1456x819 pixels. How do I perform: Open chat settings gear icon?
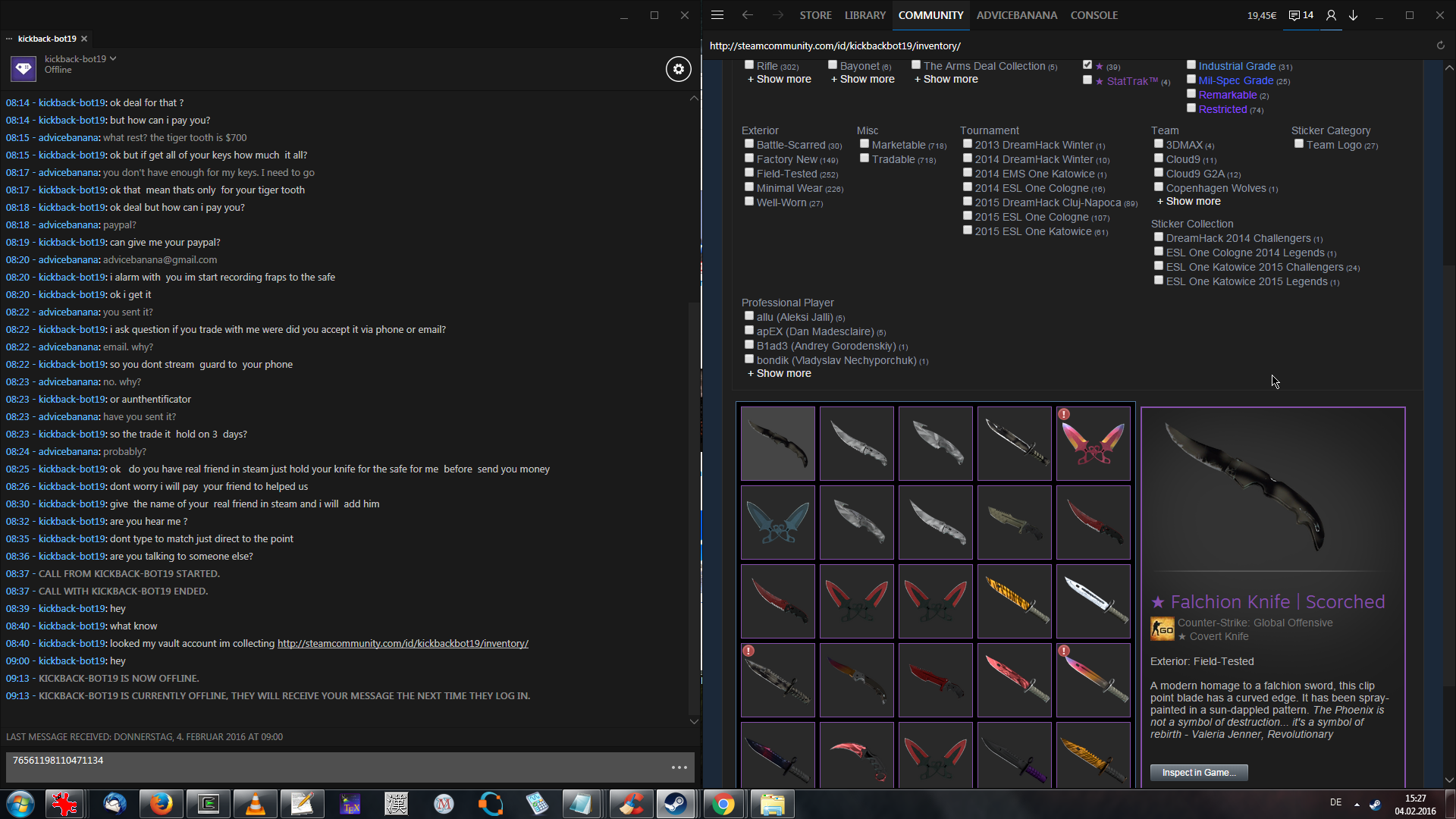pos(678,69)
